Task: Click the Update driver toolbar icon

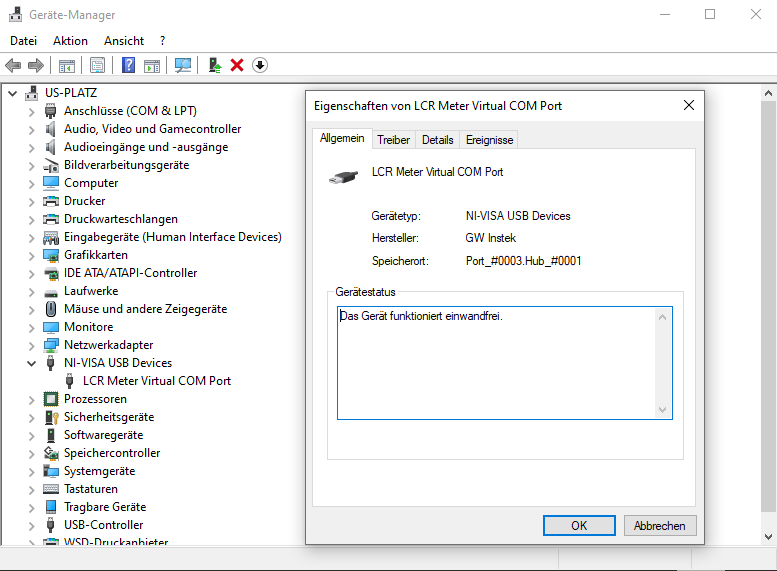Action: pyautogui.click(x=214, y=65)
